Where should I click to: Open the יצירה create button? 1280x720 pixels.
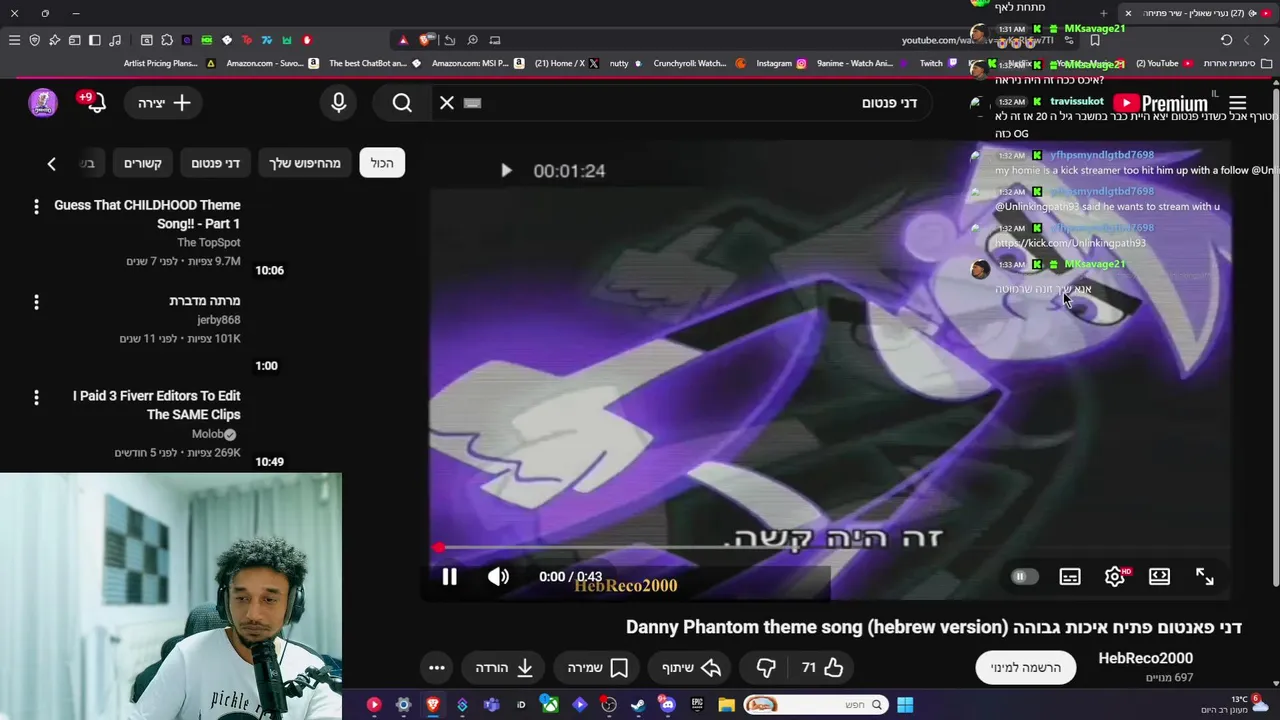click(164, 102)
